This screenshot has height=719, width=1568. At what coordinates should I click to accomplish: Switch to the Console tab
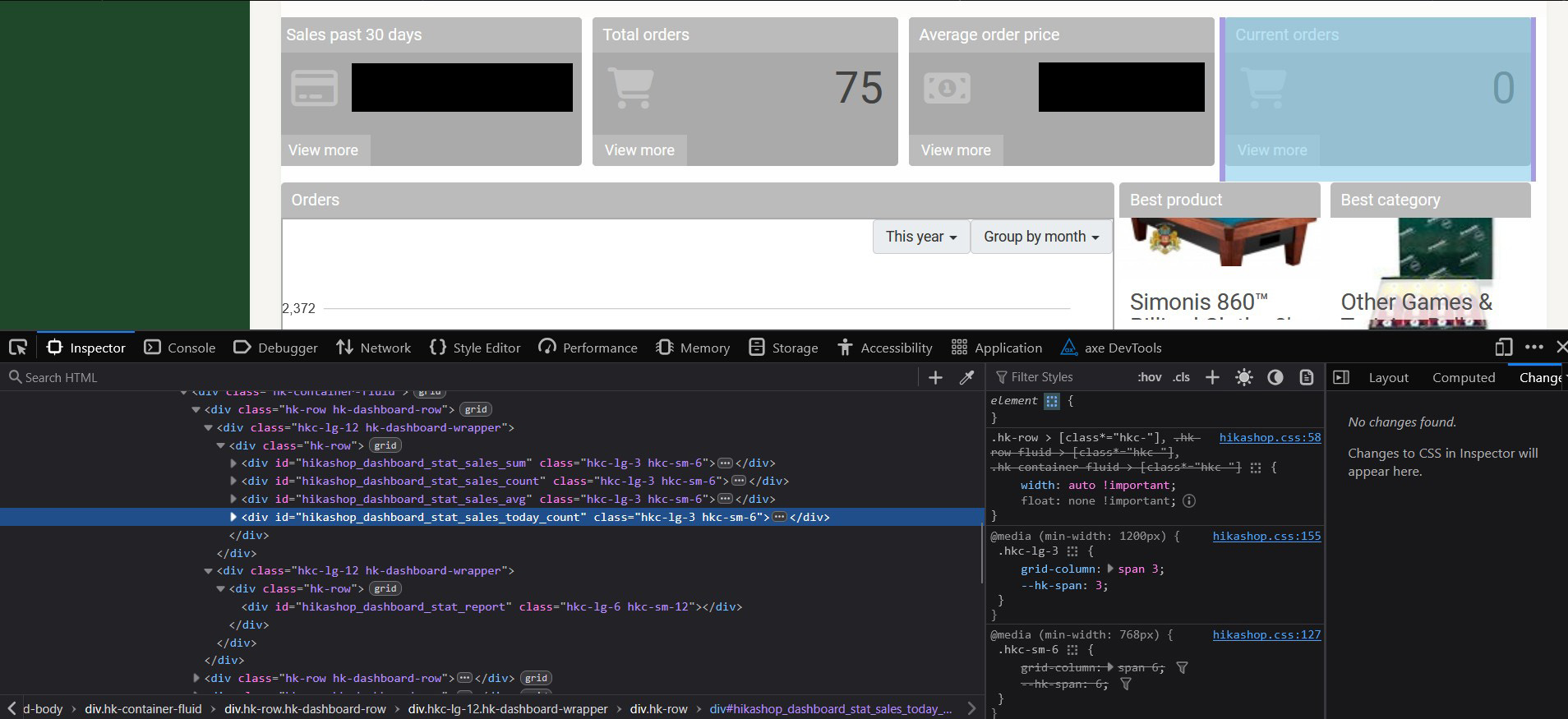click(x=180, y=348)
